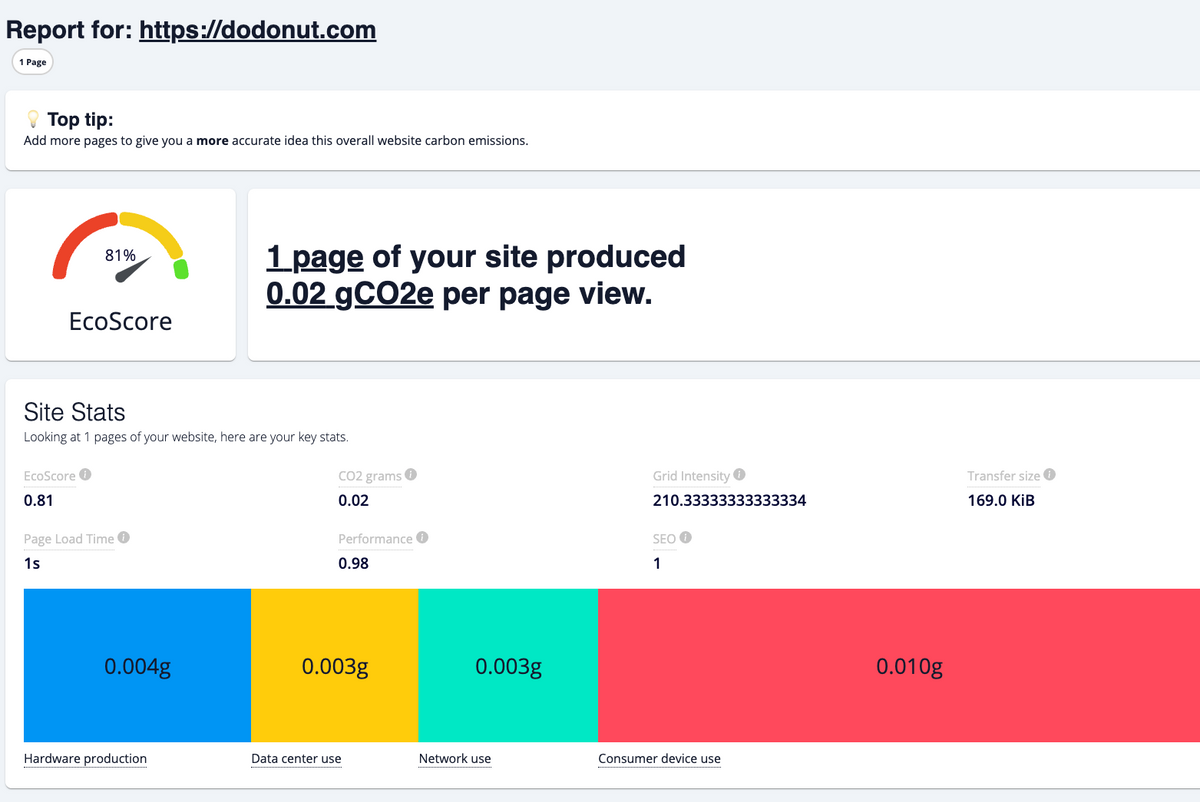Screen dimensions: 1200x802
Task: Click the 1s page load time value
Action: coord(32,564)
